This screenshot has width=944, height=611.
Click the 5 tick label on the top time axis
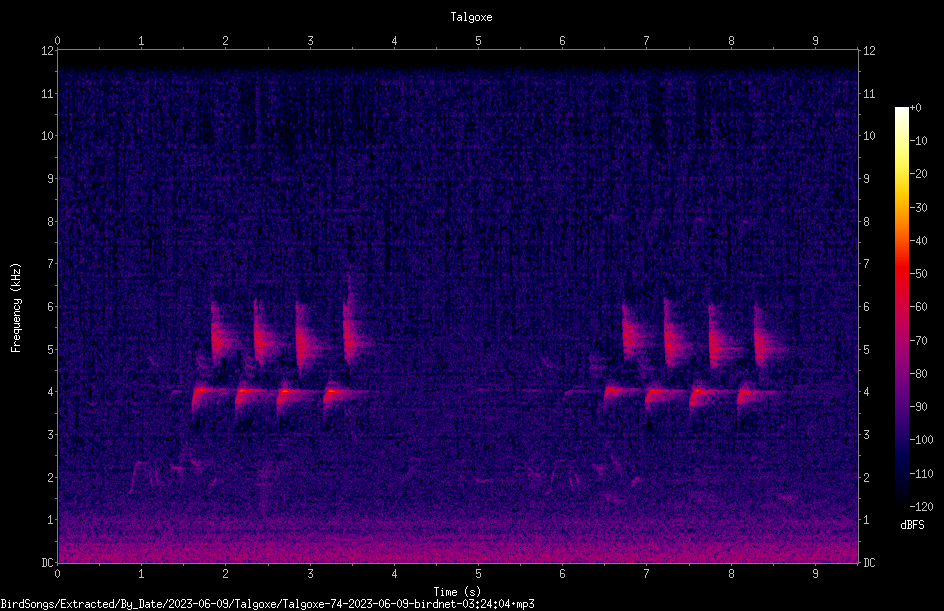pyautogui.click(x=479, y=41)
